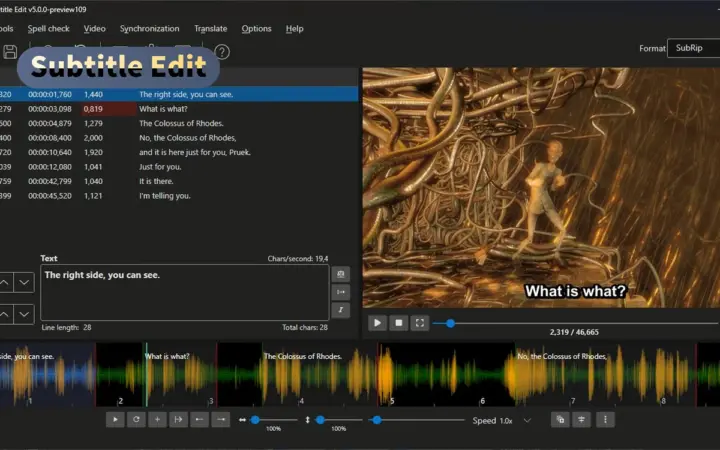This screenshot has height=450, width=720.
Task: Click the red-highlighted duration 0,819 cell
Action: click(x=109, y=109)
